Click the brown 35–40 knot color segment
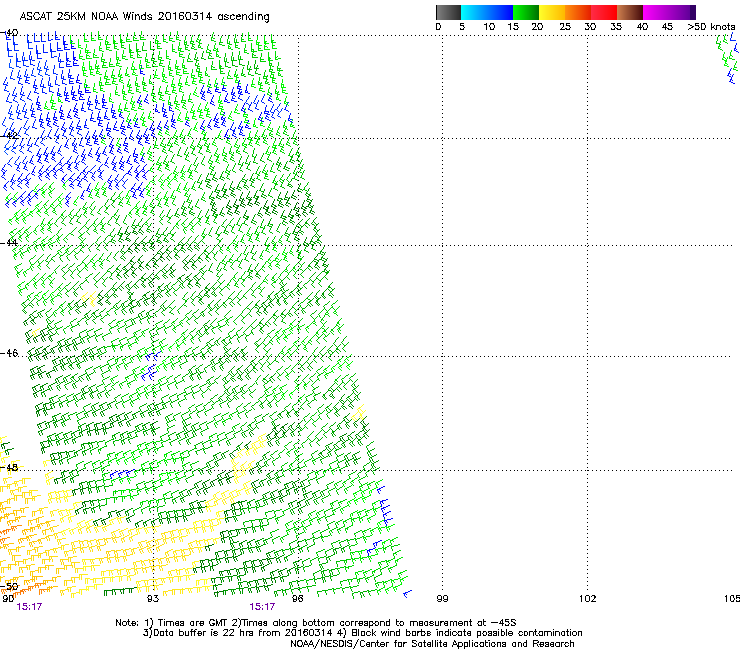The image size is (740, 650). point(630,12)
